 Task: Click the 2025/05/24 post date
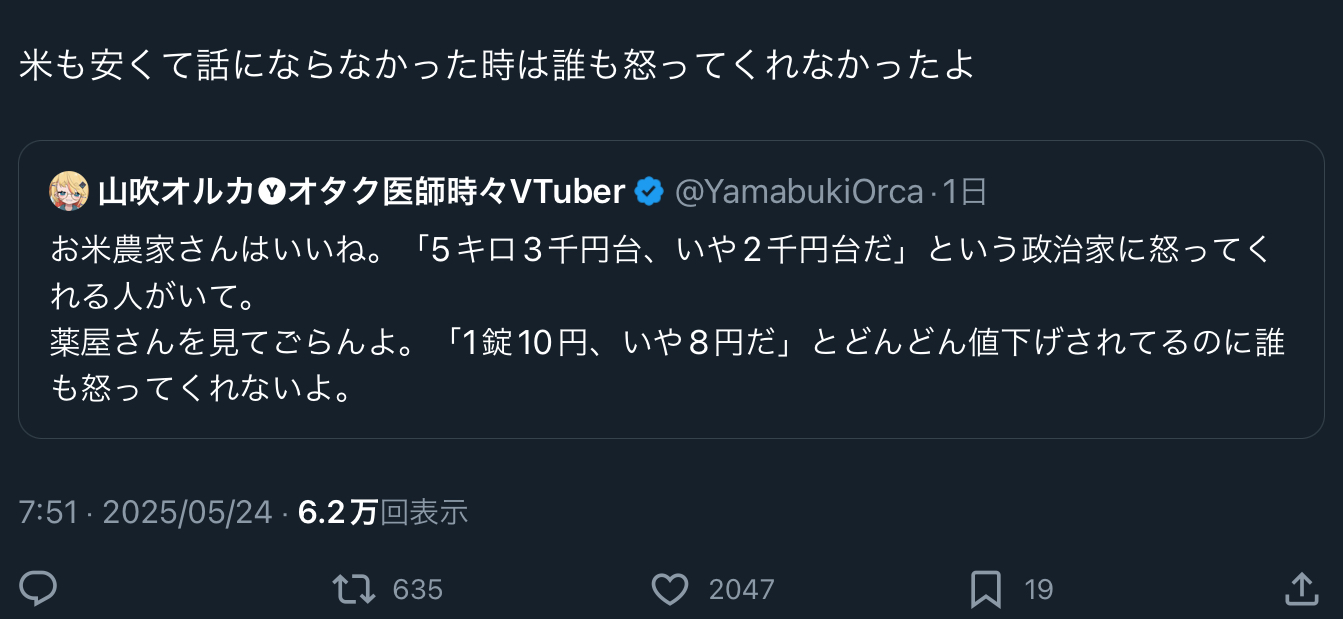tap(187, 512)
